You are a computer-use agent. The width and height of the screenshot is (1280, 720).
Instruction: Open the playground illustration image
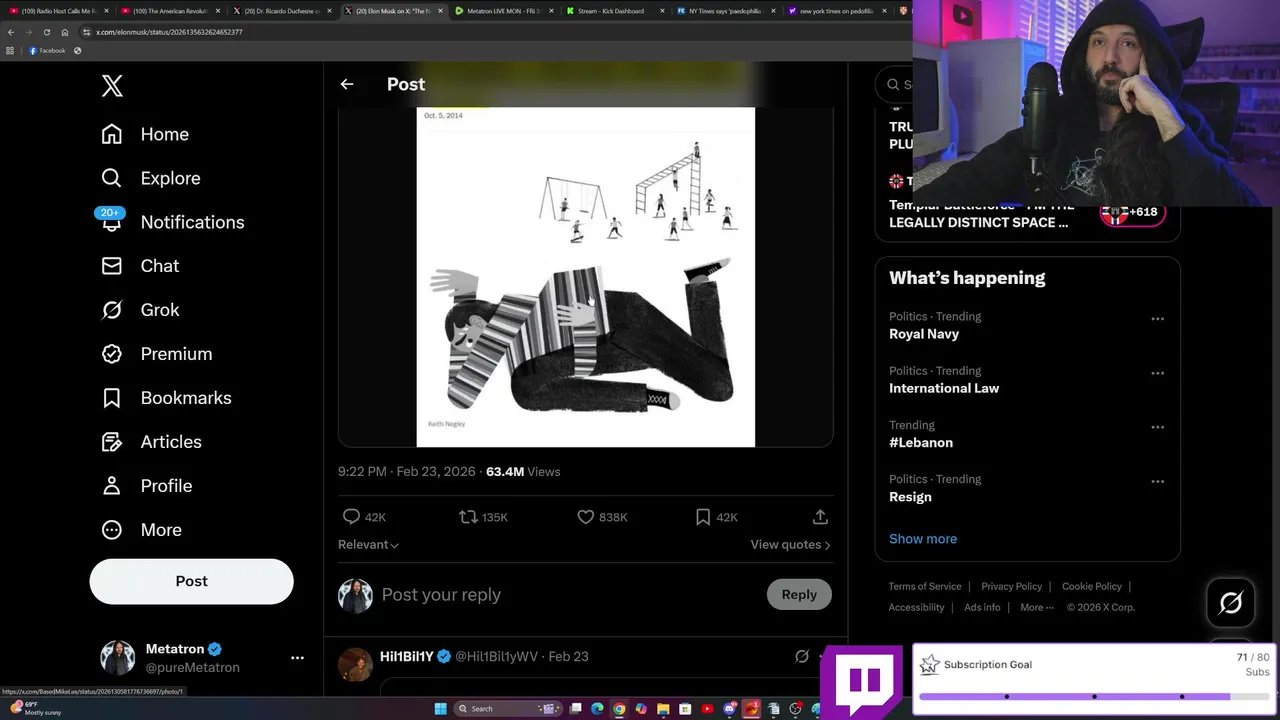coord(585,277)
